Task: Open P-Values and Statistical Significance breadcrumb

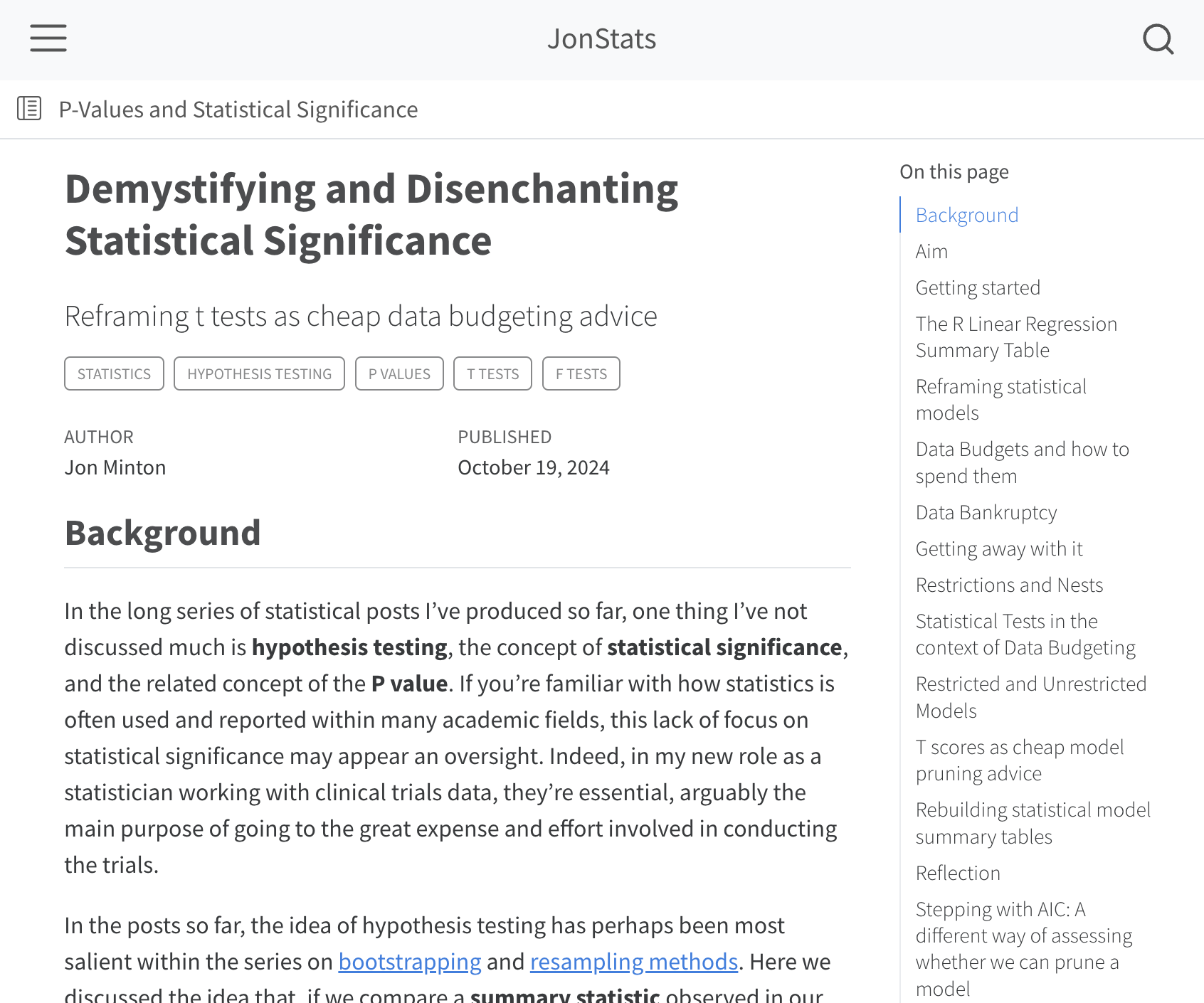Action: point(238,110)
